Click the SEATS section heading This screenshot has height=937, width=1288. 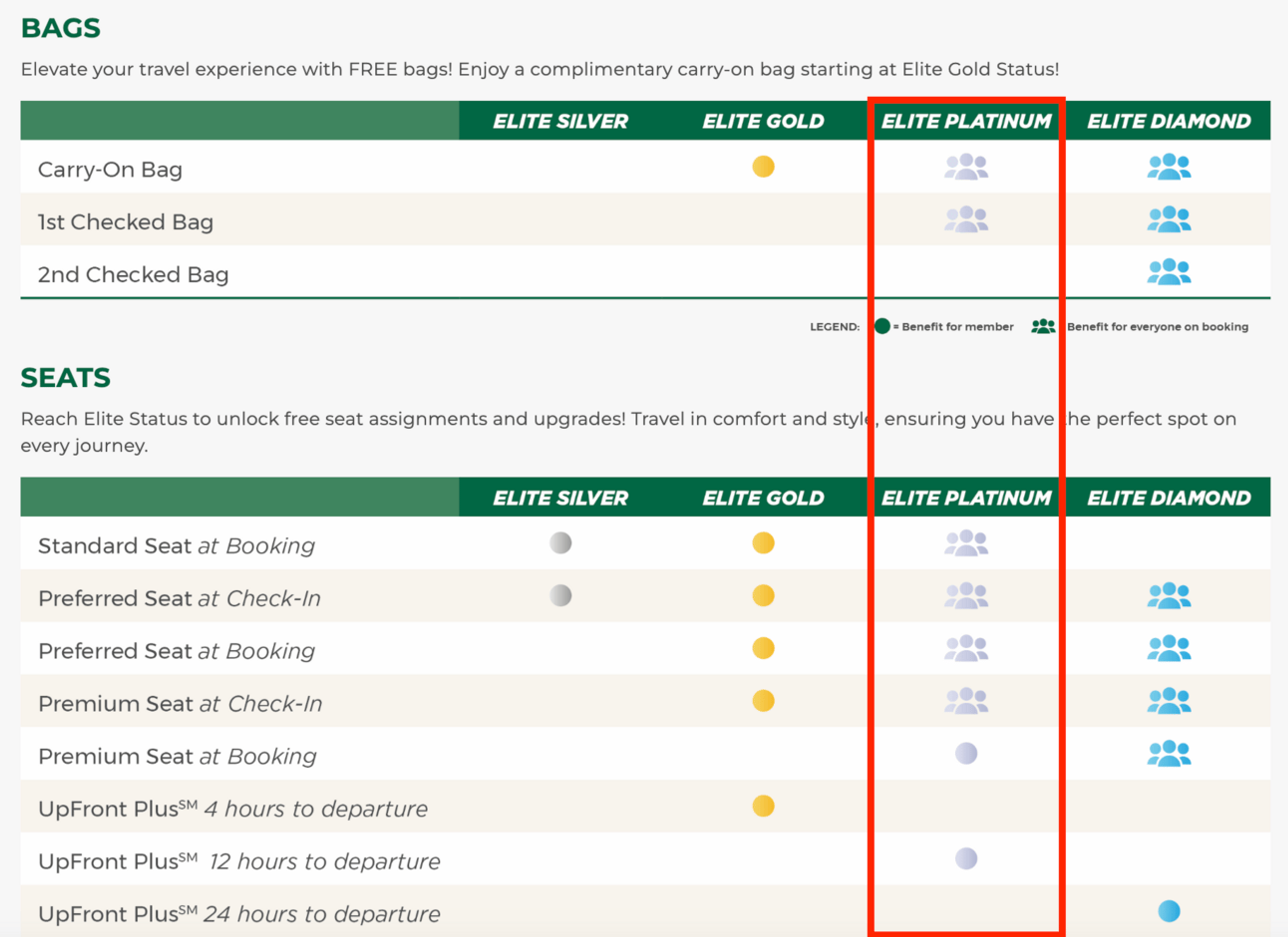[66, 378]
